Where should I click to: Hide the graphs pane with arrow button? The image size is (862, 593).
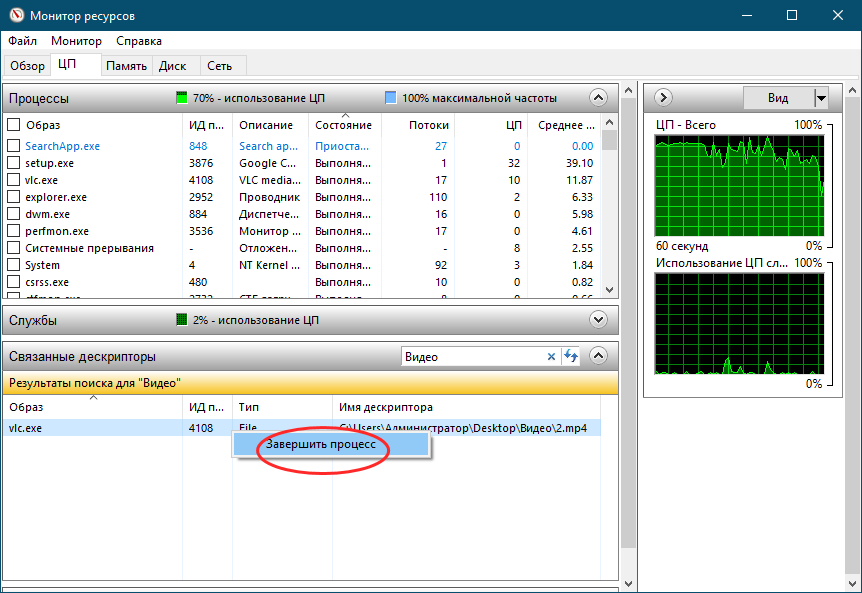[663, 98]
